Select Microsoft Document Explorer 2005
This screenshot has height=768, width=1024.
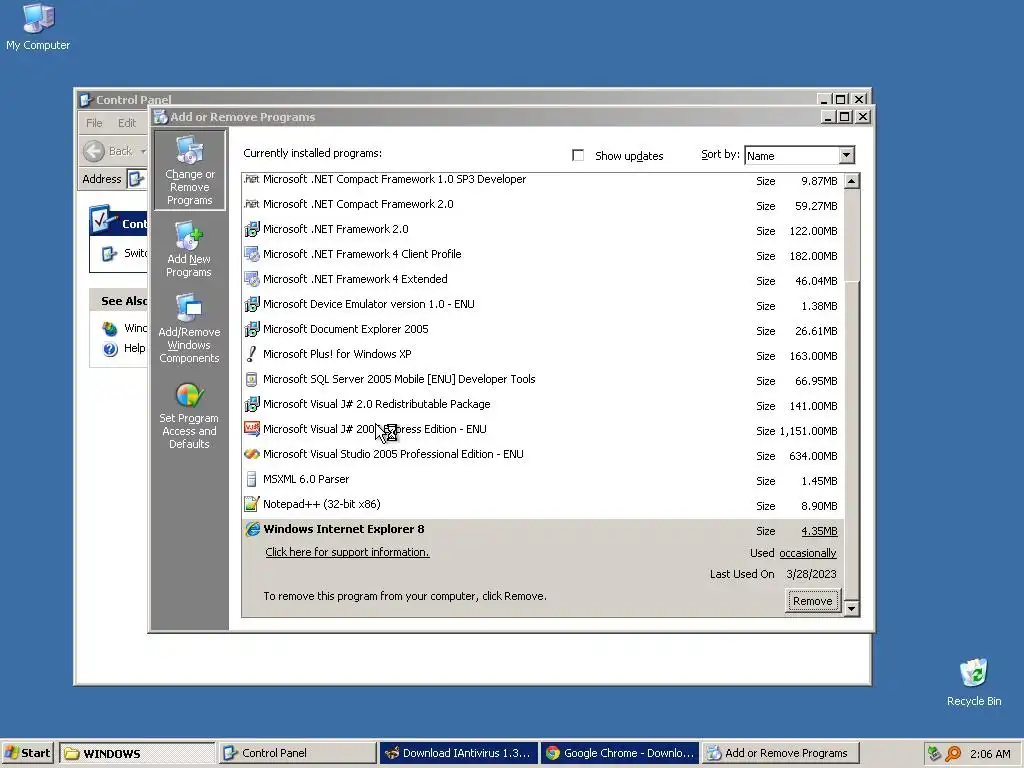[x=542, y=329]
